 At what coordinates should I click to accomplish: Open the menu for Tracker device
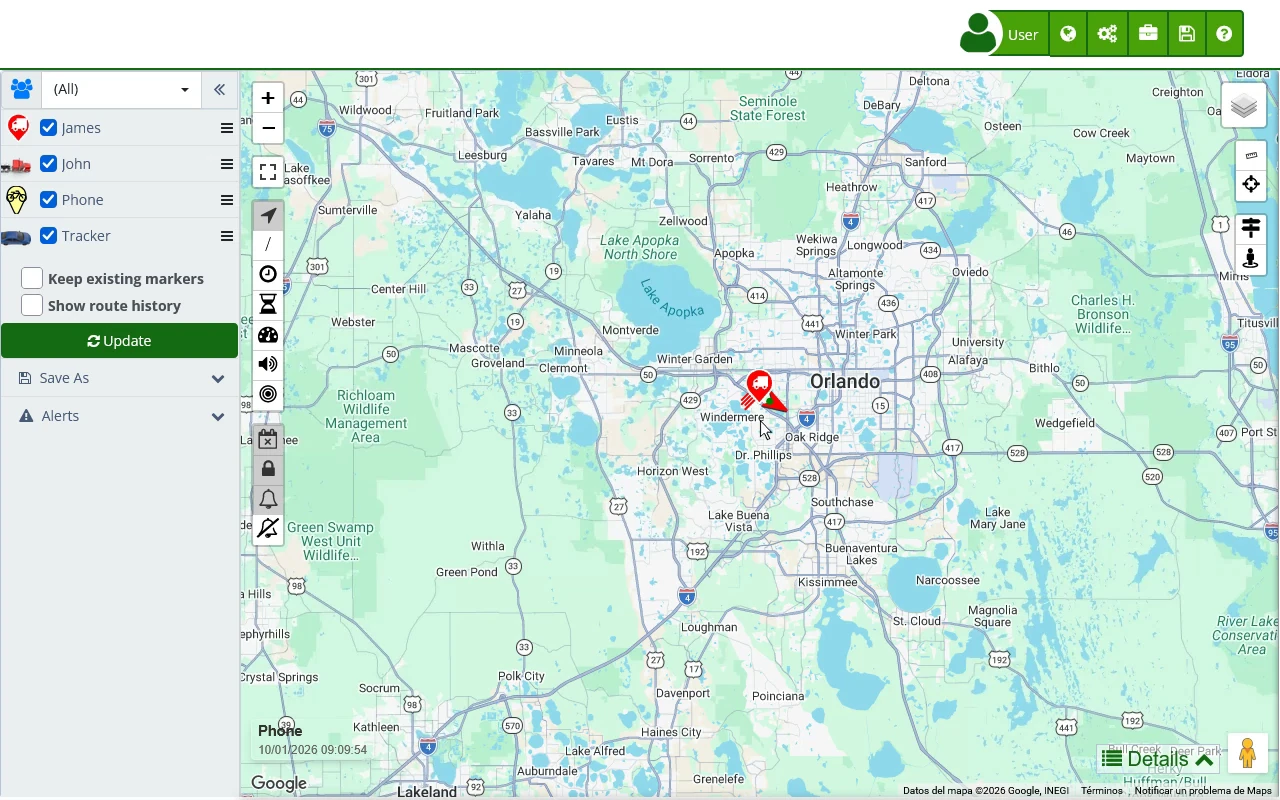pyautogui.click(x=227, y=236)
